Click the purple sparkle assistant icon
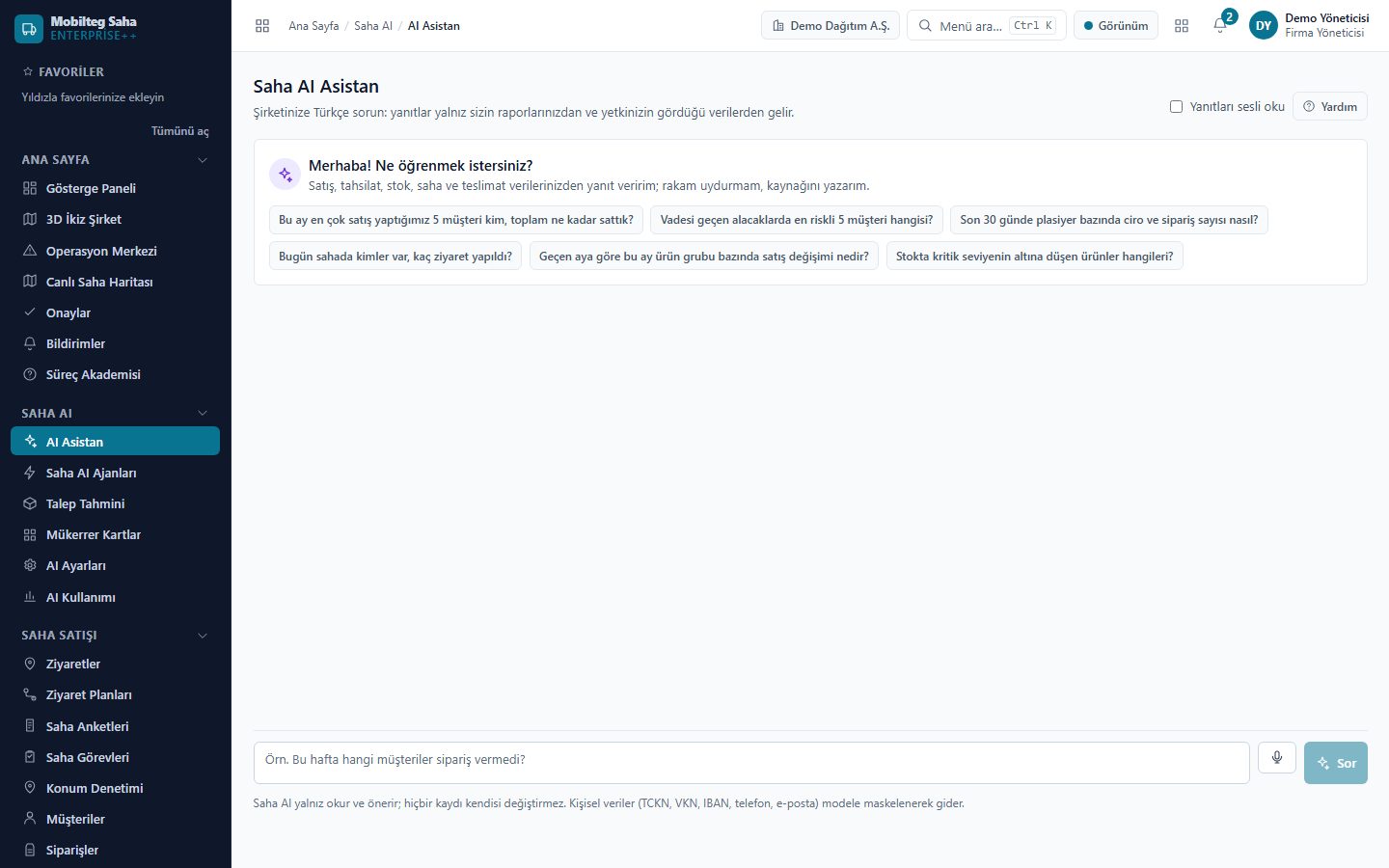 click(285, 175)
